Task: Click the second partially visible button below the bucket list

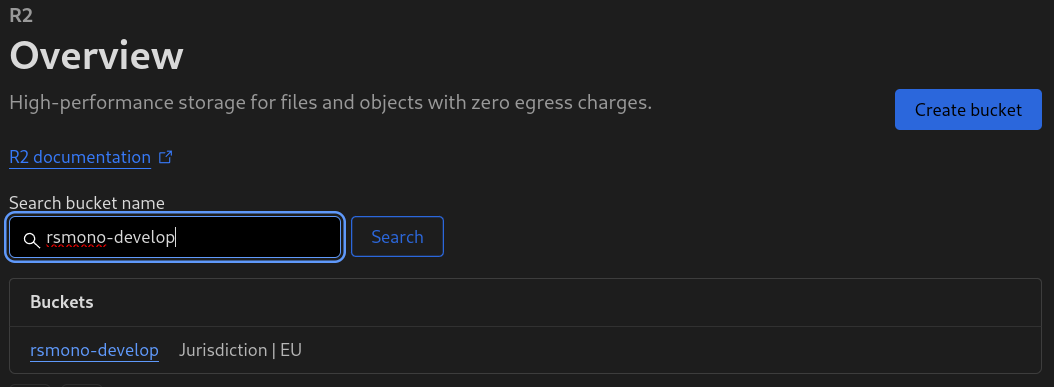Action: [81, 385]
